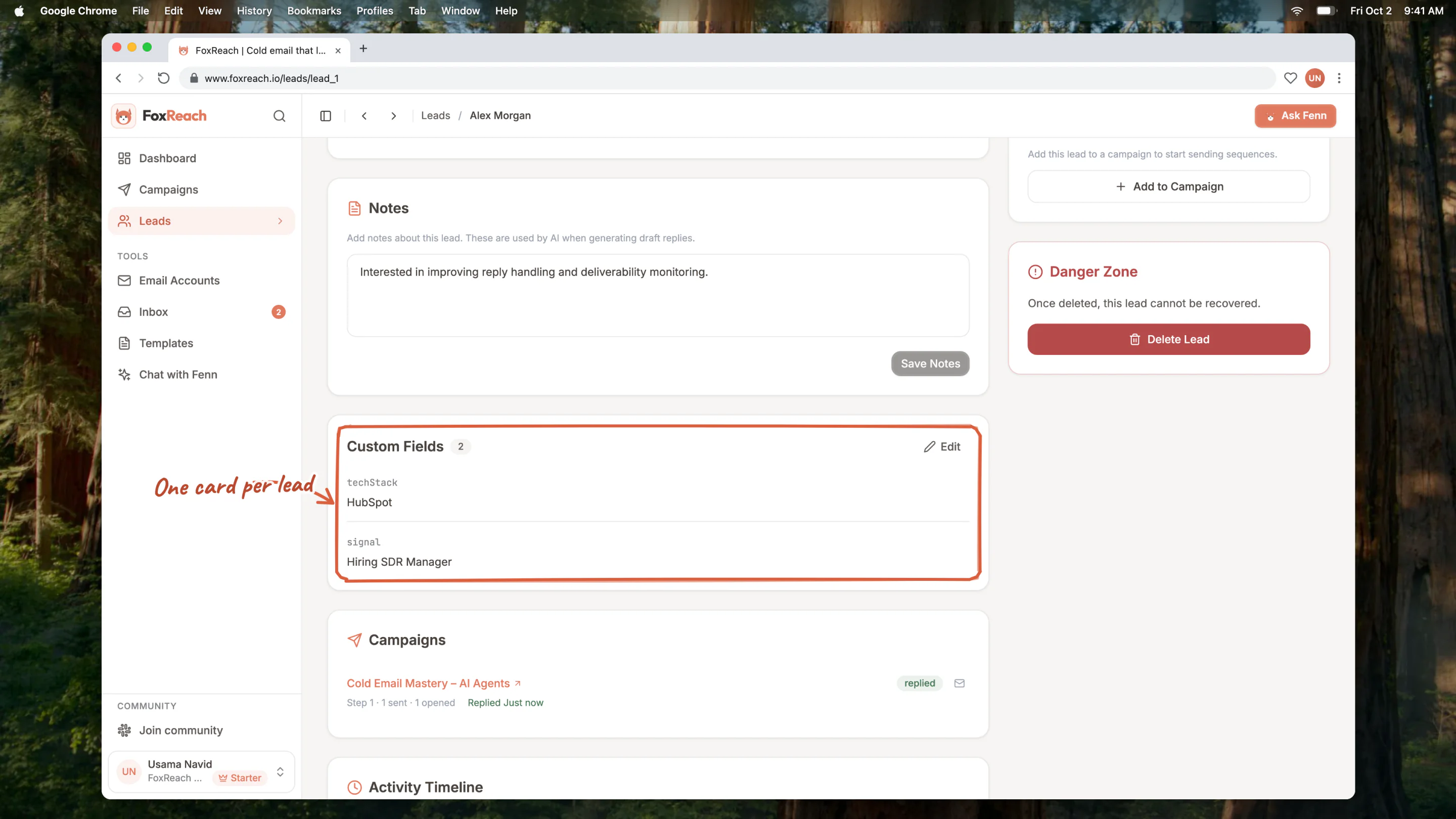Open Templates in sidebar

pos(201,343)
